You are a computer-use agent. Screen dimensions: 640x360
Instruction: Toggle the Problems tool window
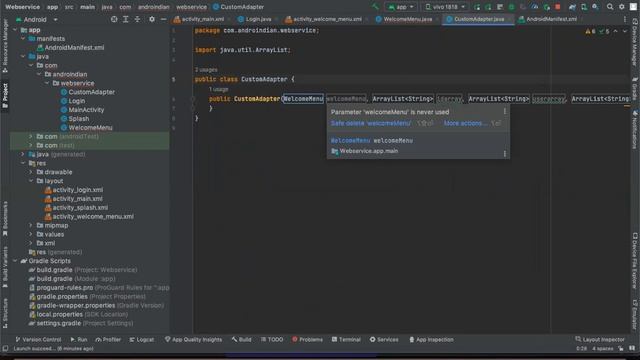coord(307,339)
